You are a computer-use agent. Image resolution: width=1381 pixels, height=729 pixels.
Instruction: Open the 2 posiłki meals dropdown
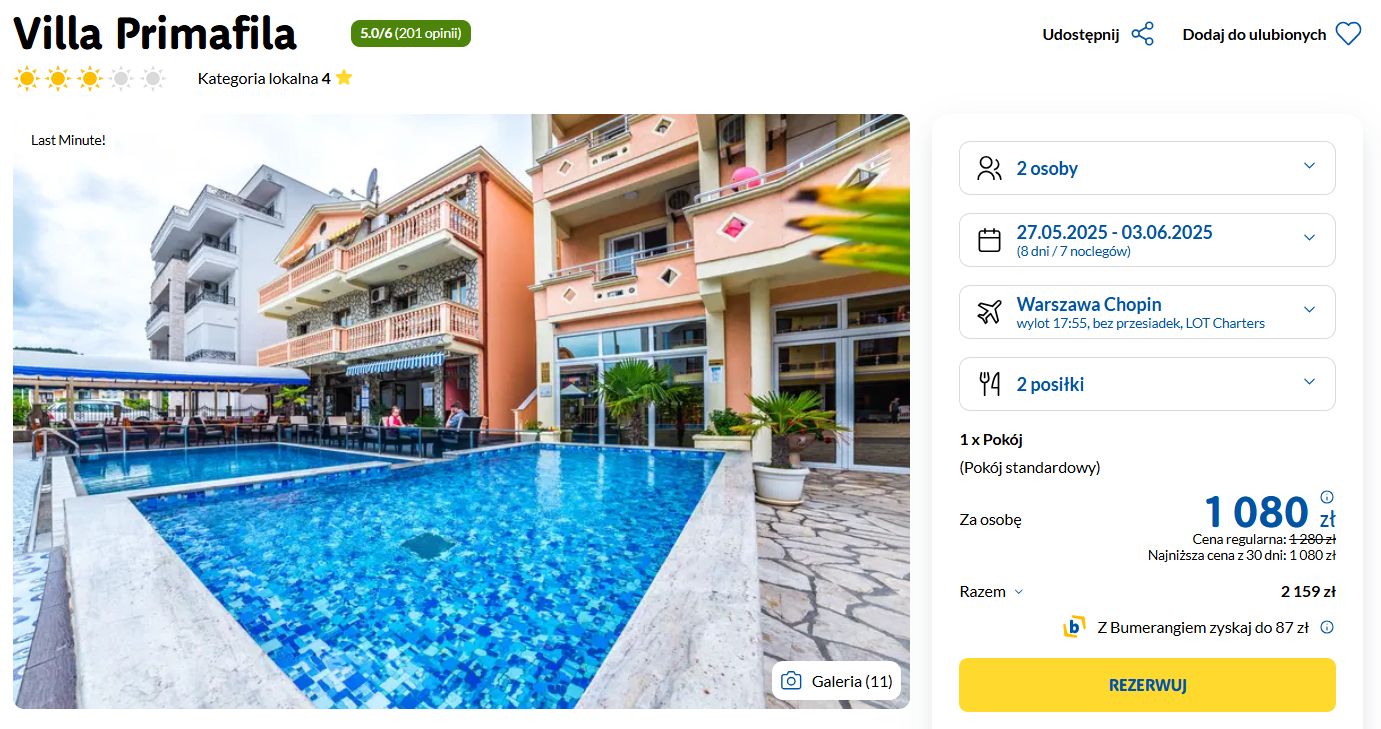(x=1147, y=384)
